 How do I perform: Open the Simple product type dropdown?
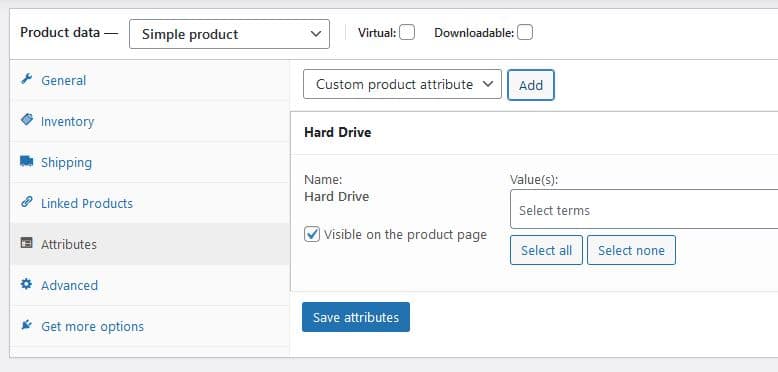click(229, 34)
